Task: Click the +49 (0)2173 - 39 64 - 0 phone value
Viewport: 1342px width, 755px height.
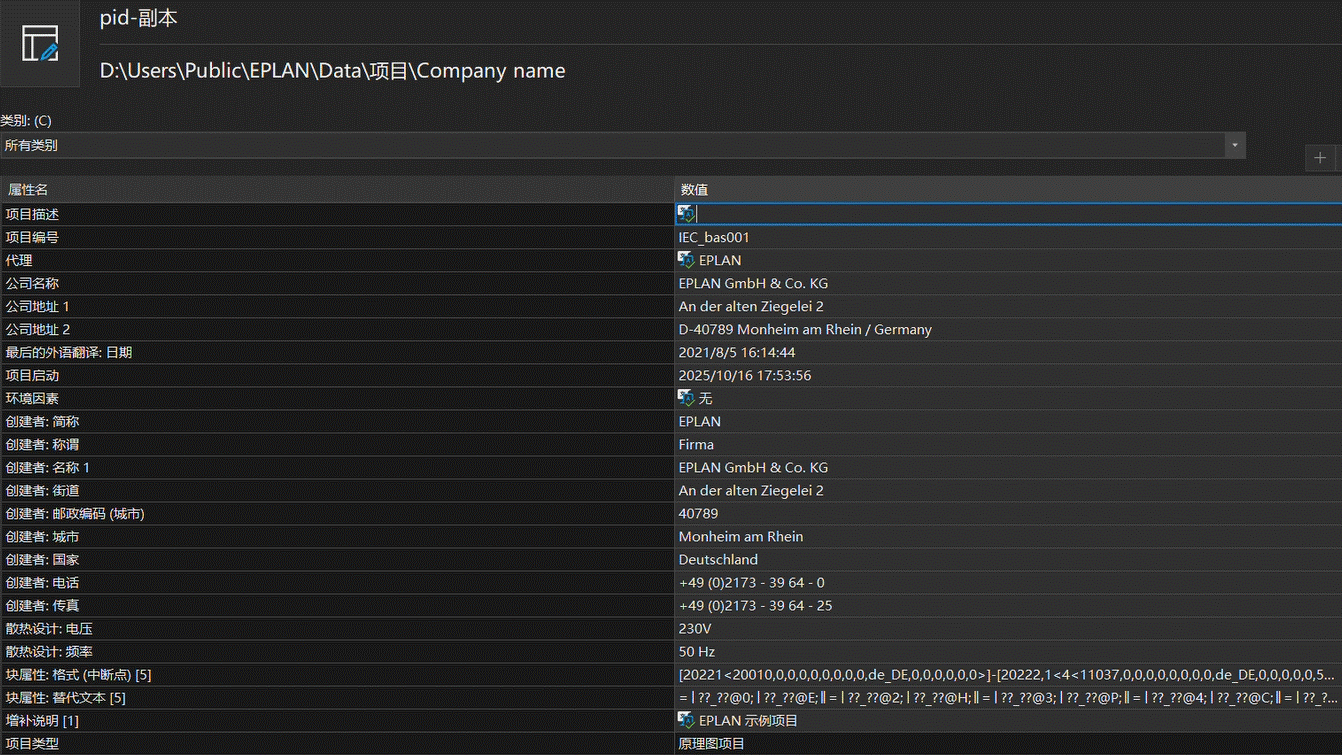Action: click(752, 582)
